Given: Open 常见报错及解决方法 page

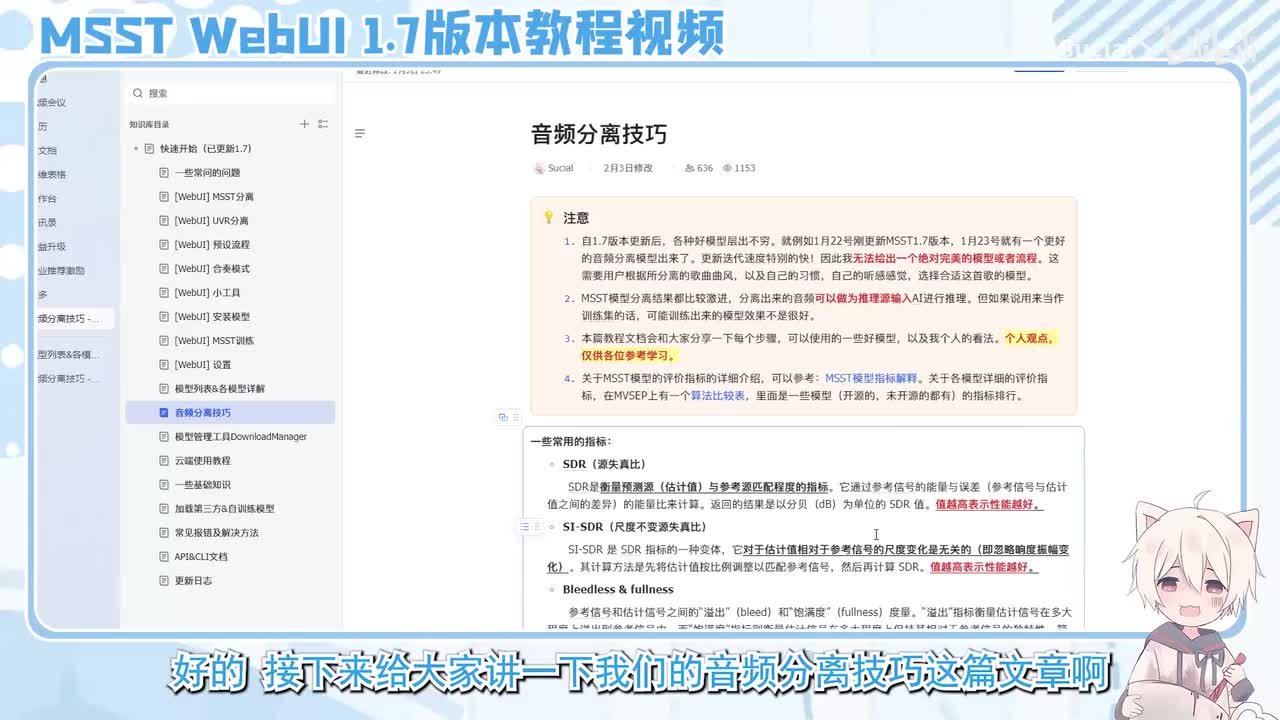Looking at the screenshot, I should [216, 532].
